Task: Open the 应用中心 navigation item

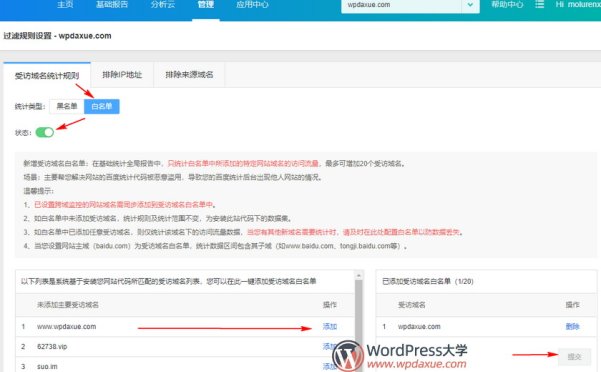Action: tap(252, 5)
